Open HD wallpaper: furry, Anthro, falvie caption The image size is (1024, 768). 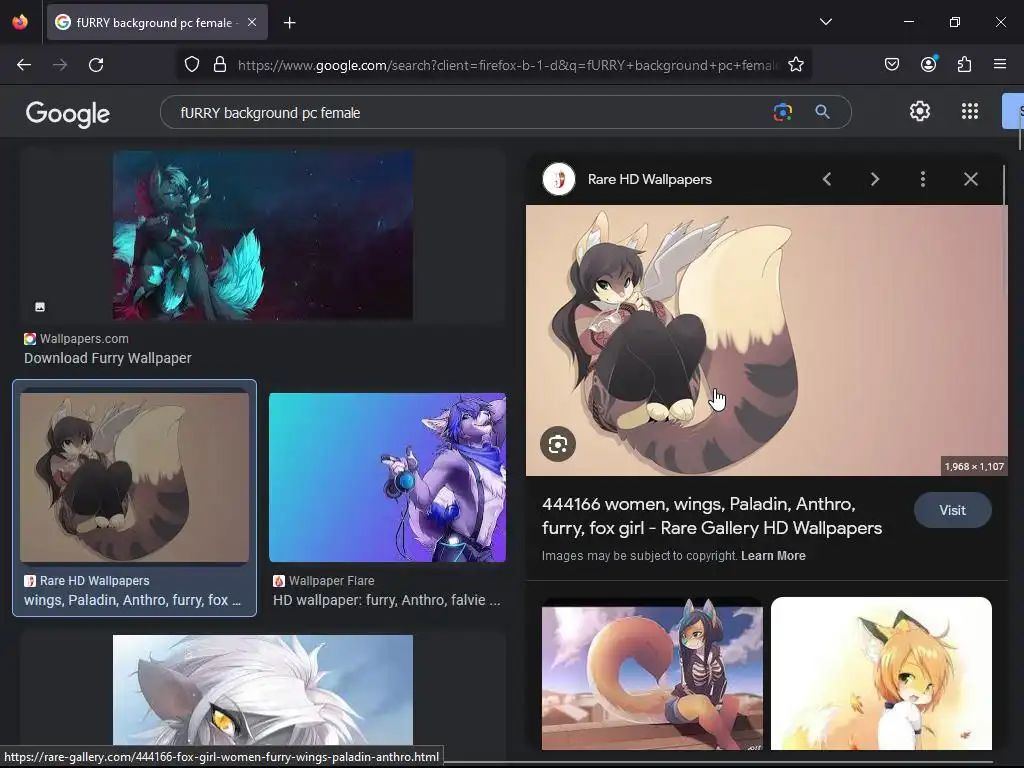click(387, 600)
